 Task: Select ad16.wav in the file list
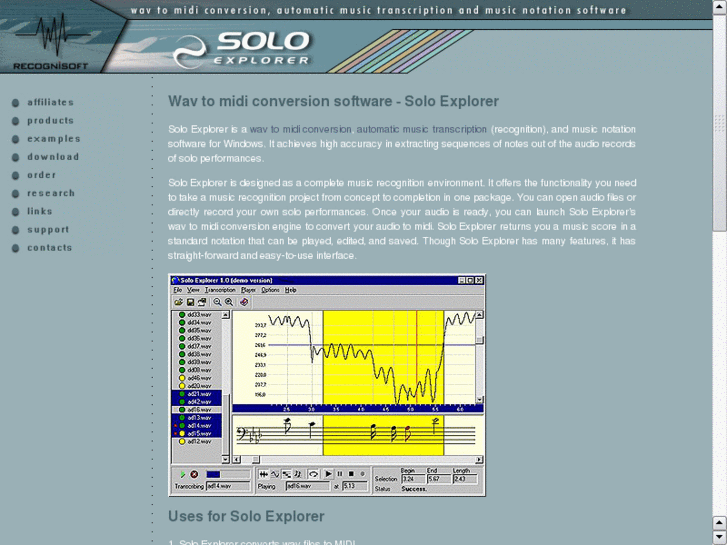199,410
